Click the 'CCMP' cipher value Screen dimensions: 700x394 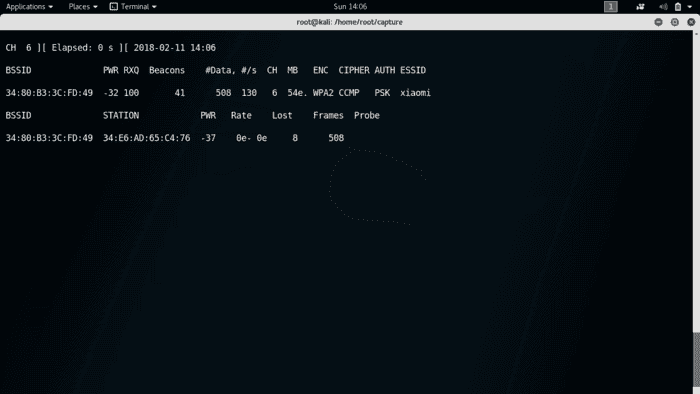pos(349,93)
